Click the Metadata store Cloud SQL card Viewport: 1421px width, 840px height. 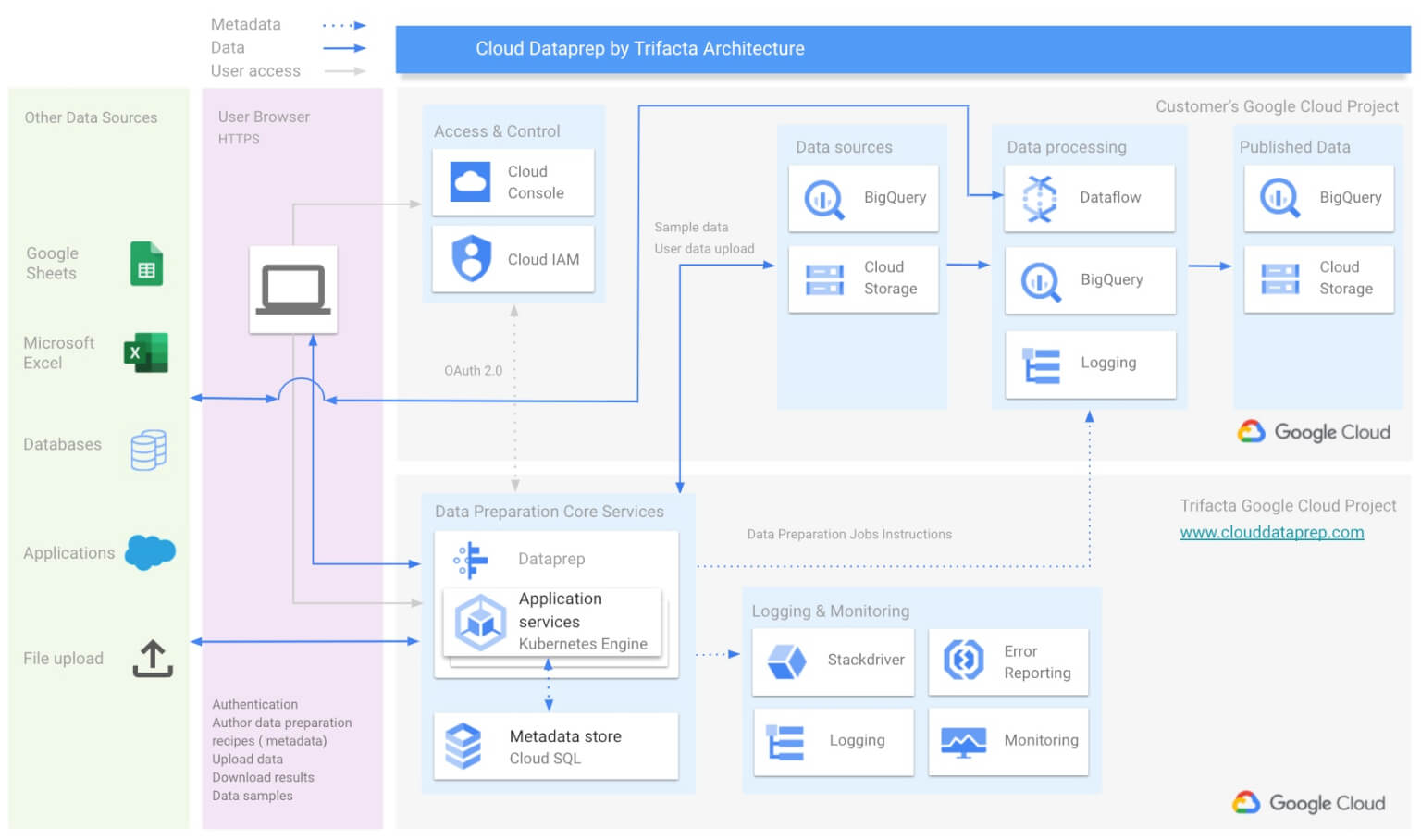[556, 747]
